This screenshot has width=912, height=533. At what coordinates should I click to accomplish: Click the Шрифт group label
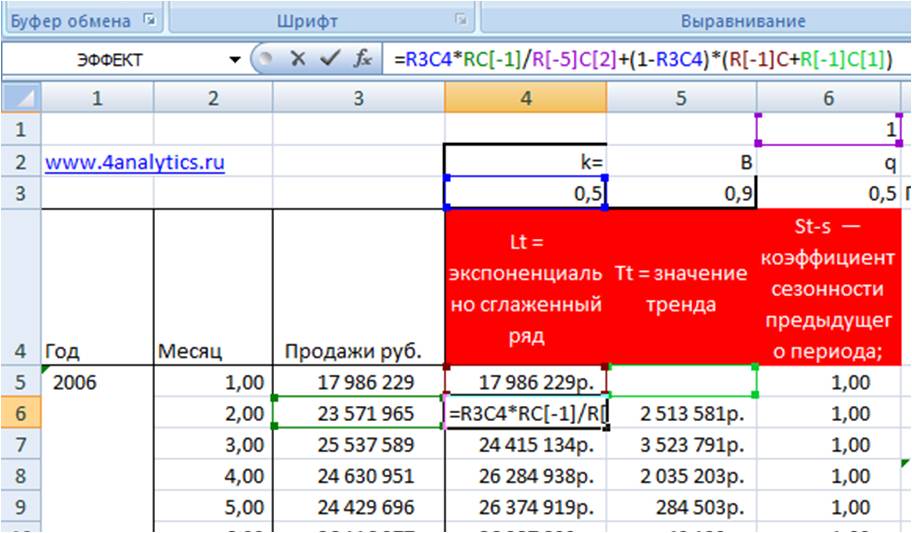[x=307, y=21]
